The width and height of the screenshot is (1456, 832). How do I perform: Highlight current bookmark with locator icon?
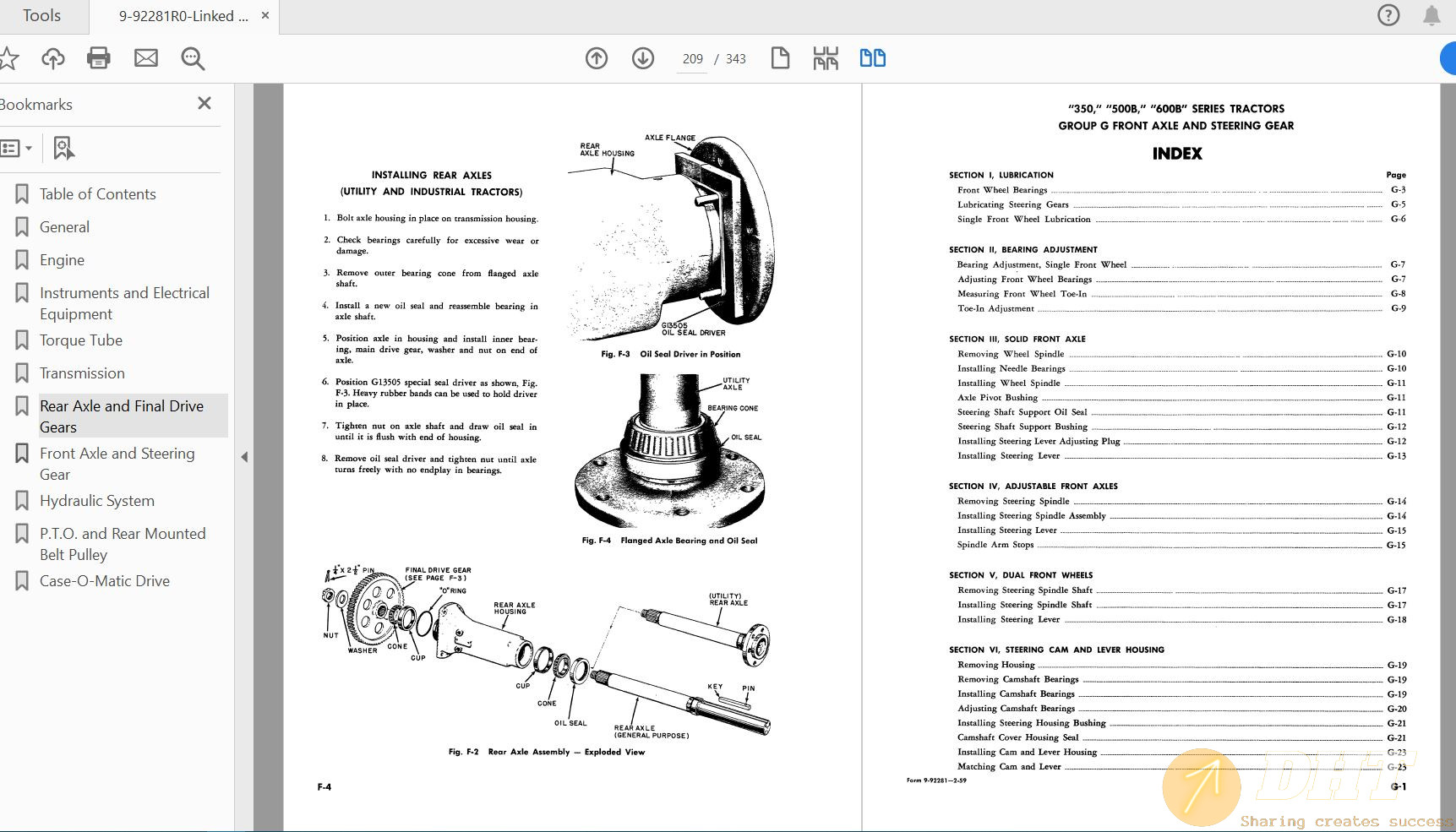click(63, 148)
